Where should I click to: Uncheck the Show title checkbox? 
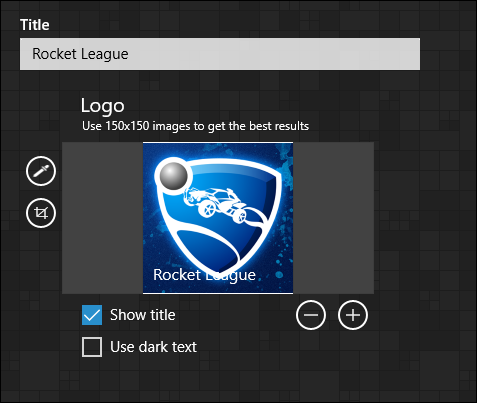click(x=92, y=315)
